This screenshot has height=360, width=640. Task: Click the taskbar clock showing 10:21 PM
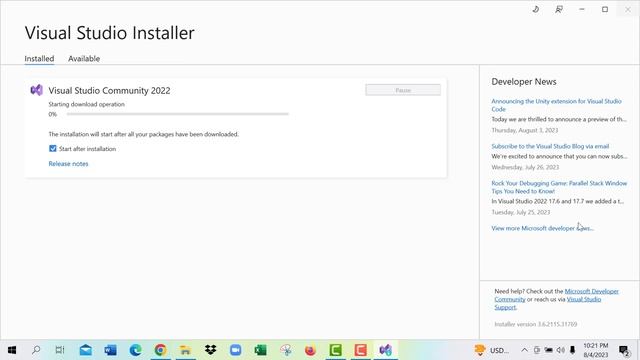coord(596,350)
